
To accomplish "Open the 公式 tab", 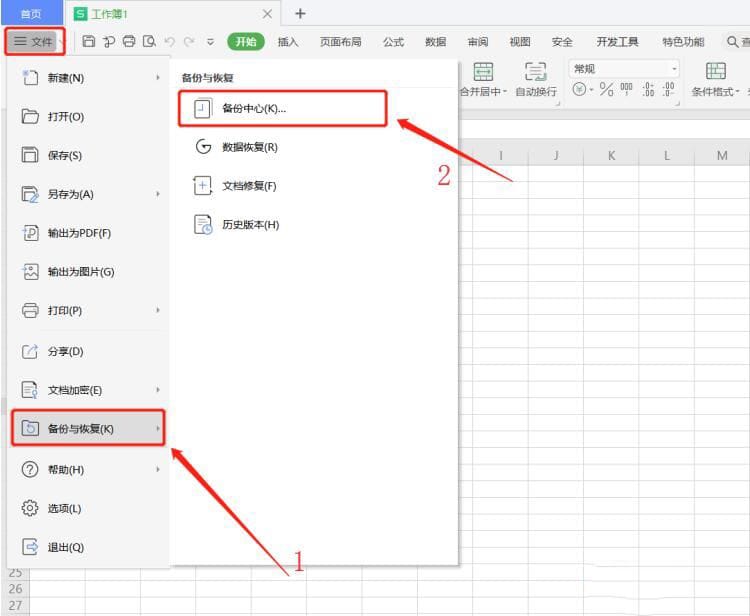I will 394,42.
